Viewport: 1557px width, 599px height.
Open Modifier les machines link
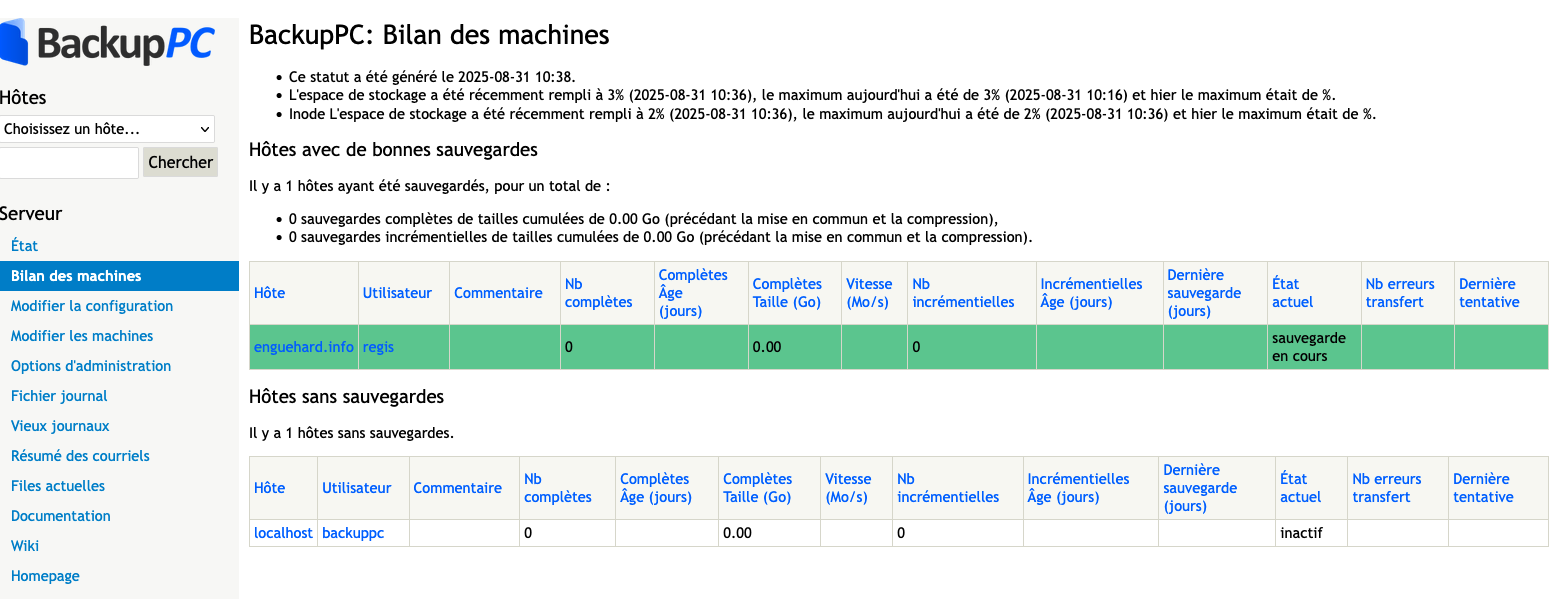pyautogui.click(x=82, y=336)
